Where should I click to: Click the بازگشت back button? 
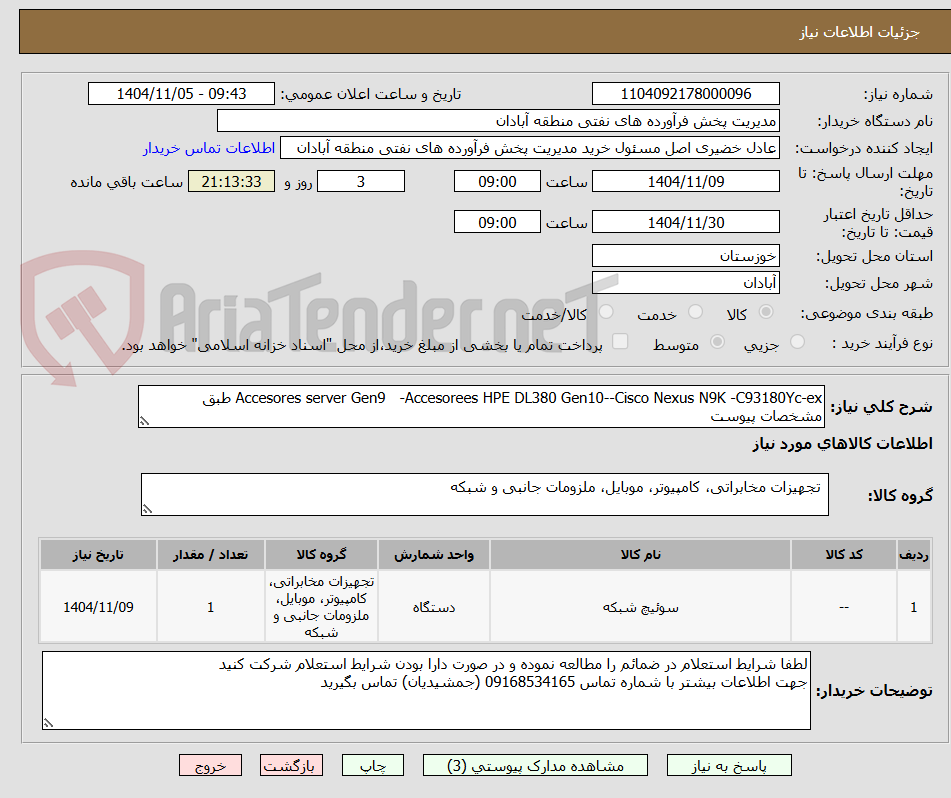coord(291,765)
